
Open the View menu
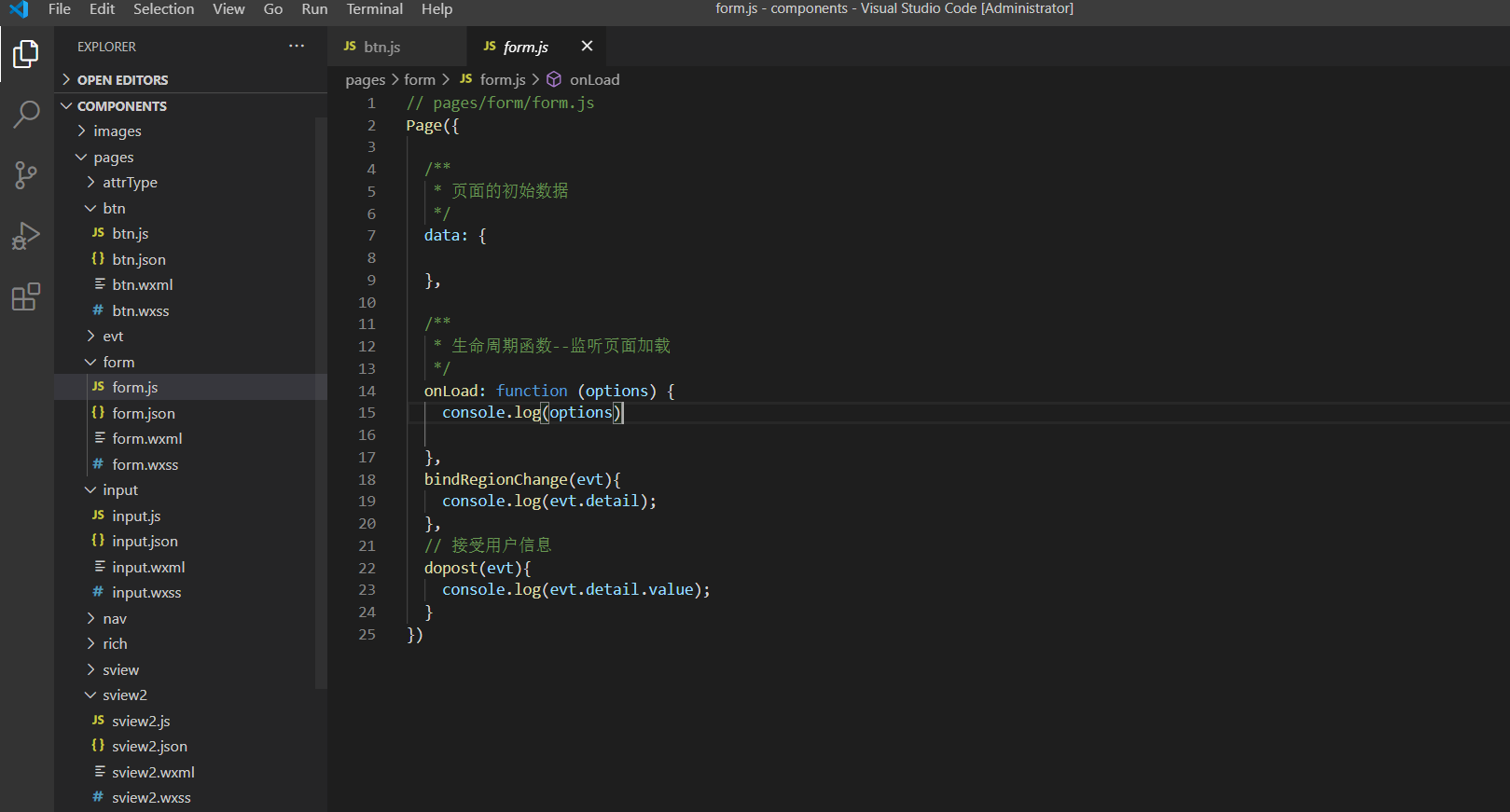(x=229, y=9)
